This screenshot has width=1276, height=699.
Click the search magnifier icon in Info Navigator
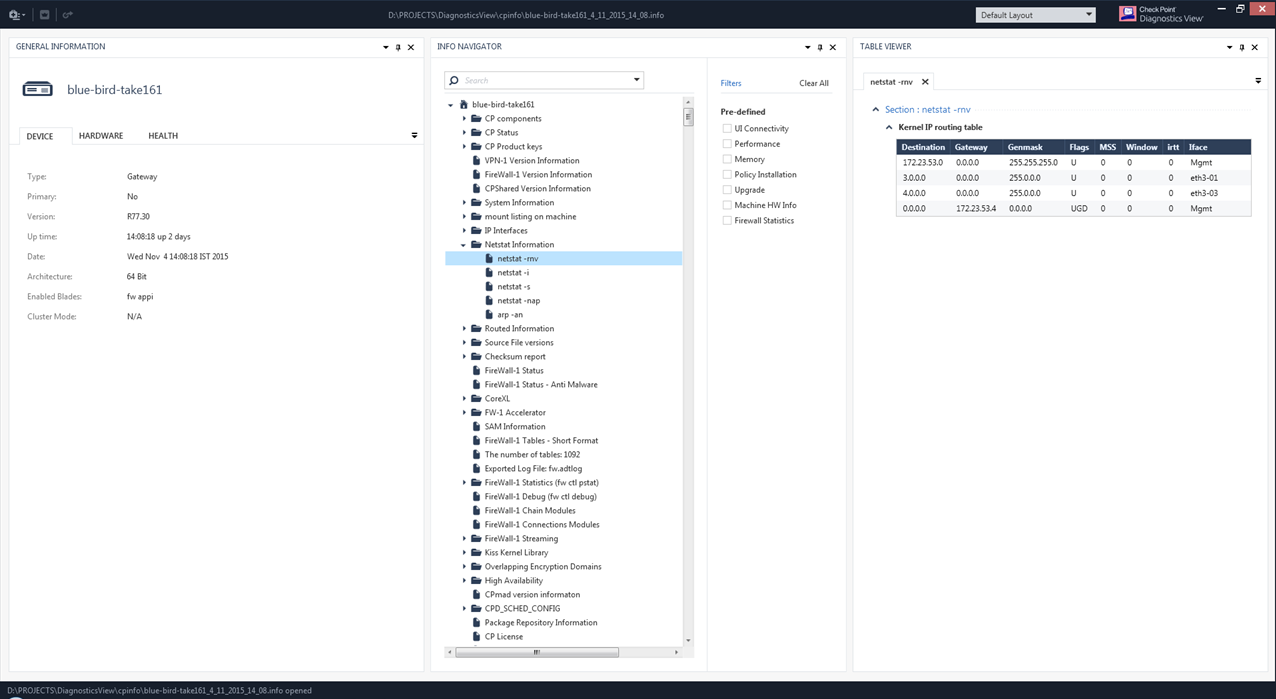[454, 80]
